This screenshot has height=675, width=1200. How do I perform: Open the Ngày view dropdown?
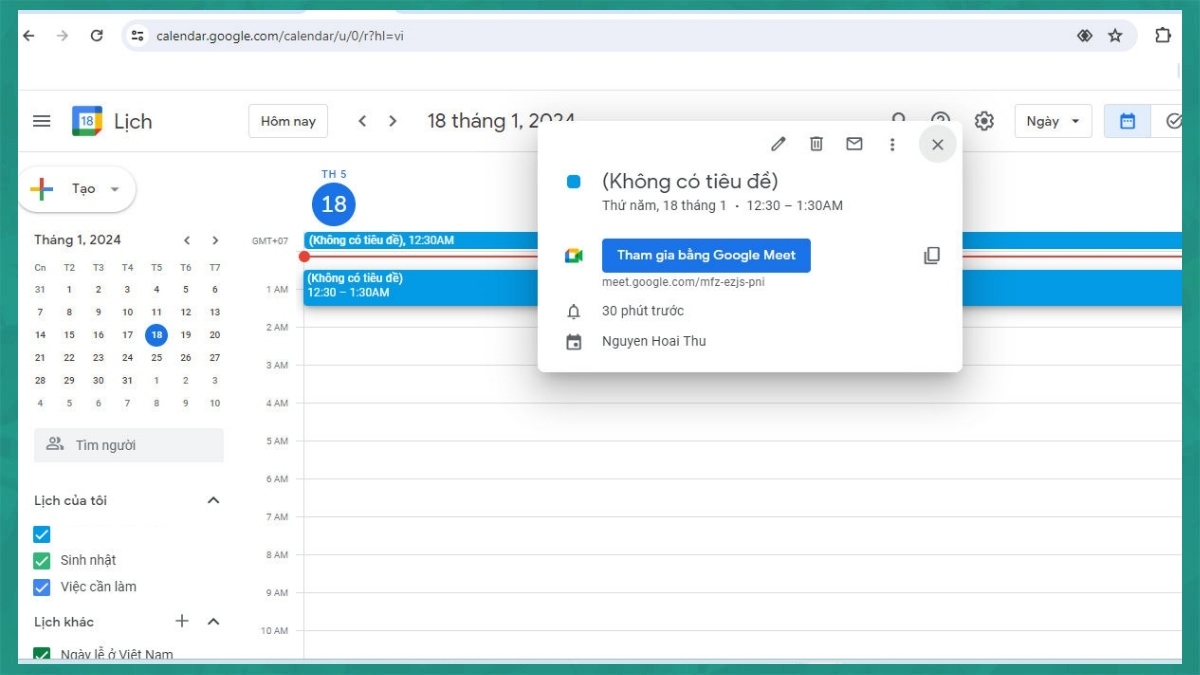pyautogui.click(x=1051, y=120)
